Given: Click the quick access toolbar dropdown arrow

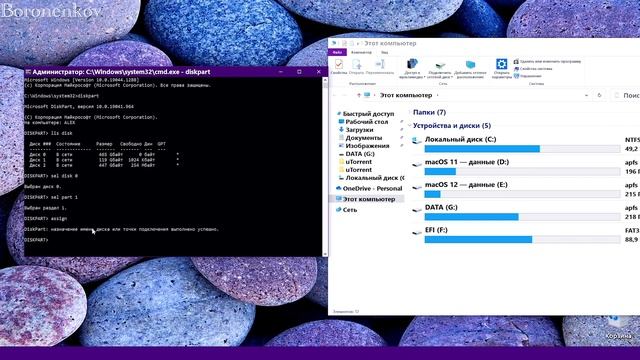Looking at the screenshot, I should click(358, 43).
